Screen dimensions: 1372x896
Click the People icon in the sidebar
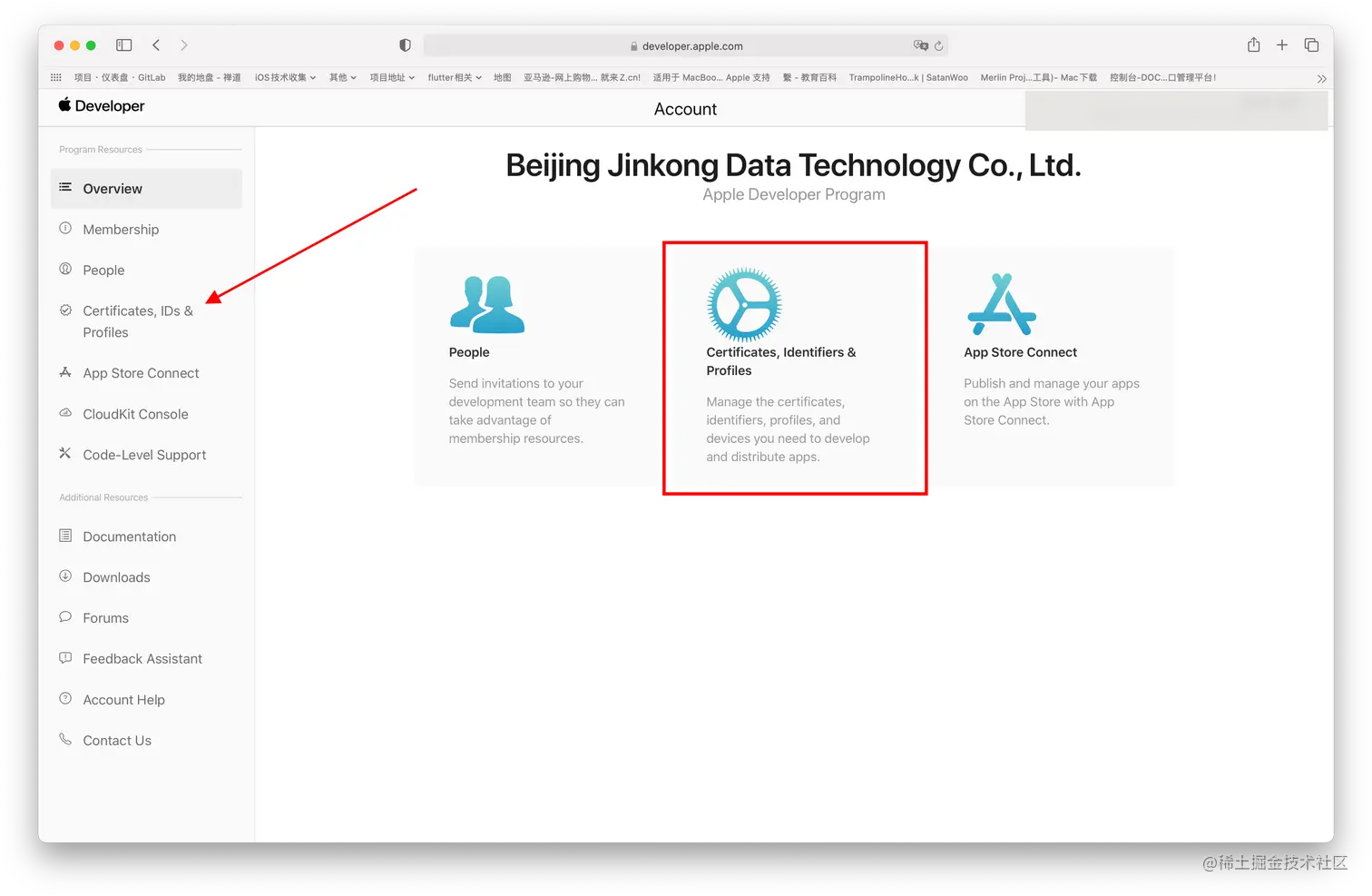pyautogui.click(x=65, y=269)
